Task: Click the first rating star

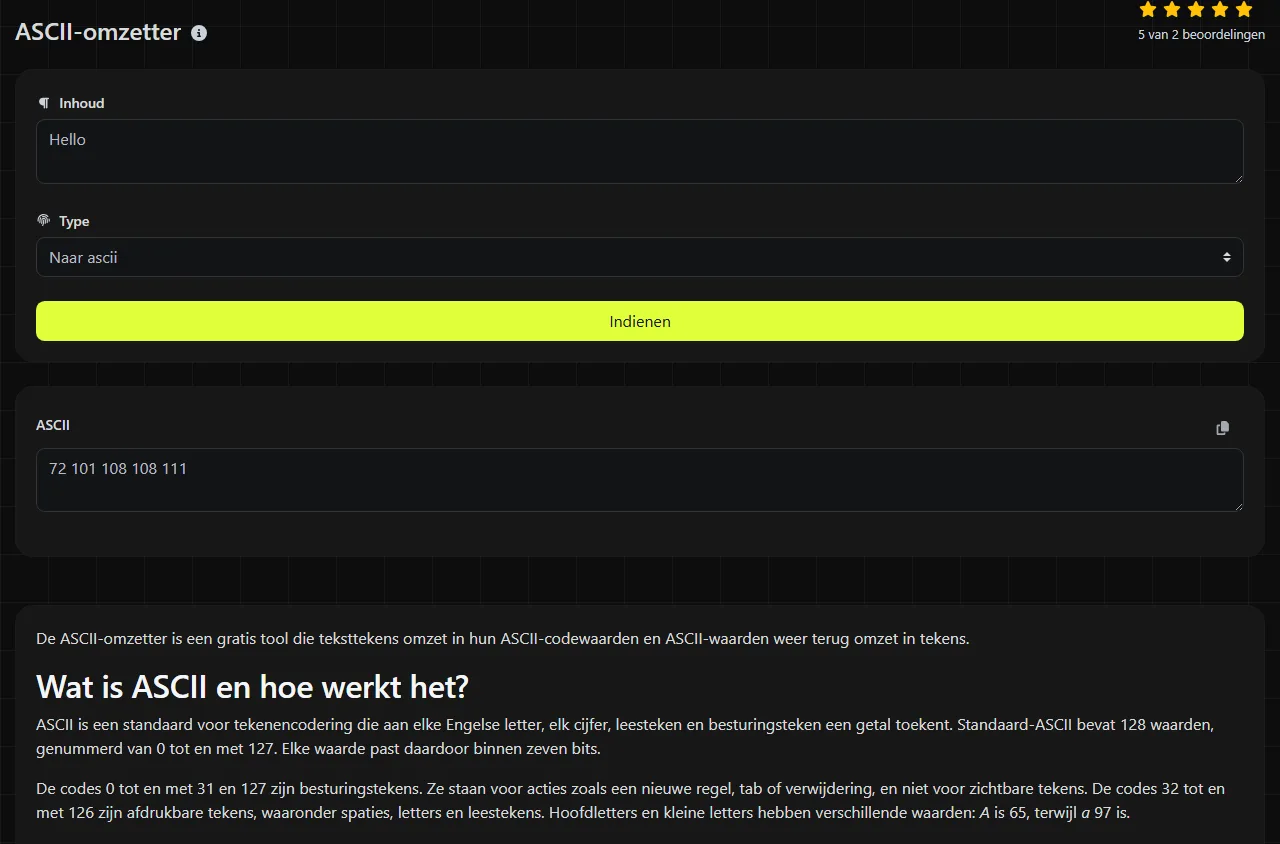Action: tap(1148, 9)
